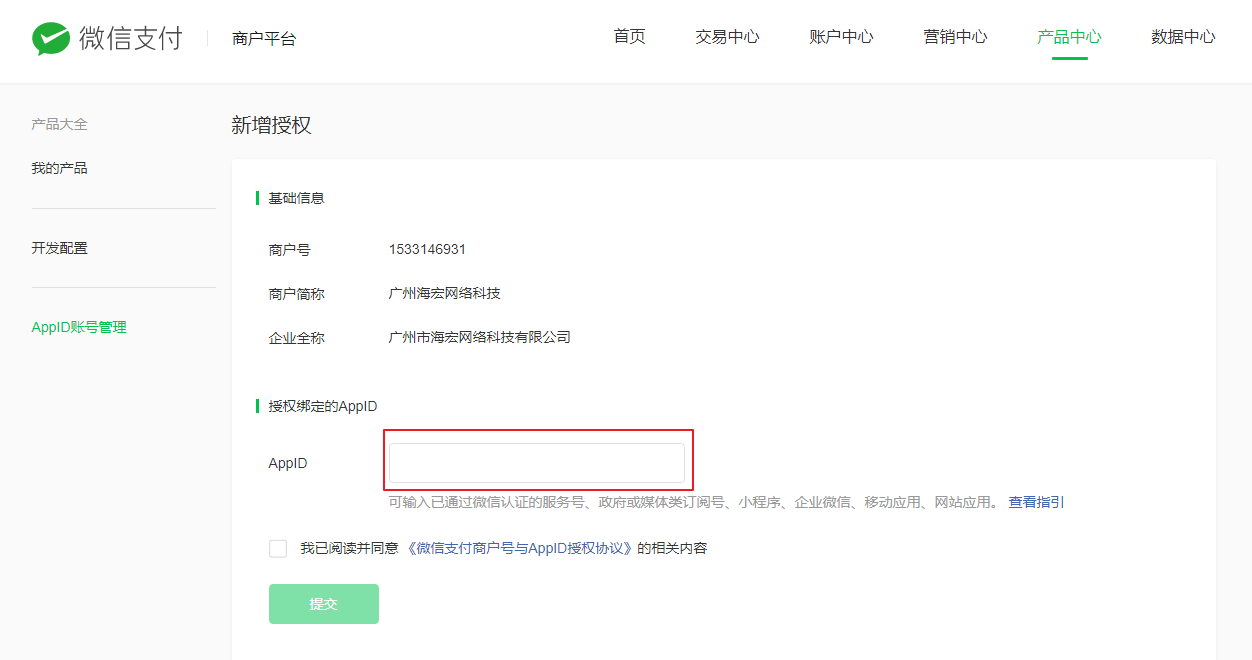The width and height of the screenshot is (1252, 660).
Task: Tick the agreement checkbox
Action: click(278, 548)
